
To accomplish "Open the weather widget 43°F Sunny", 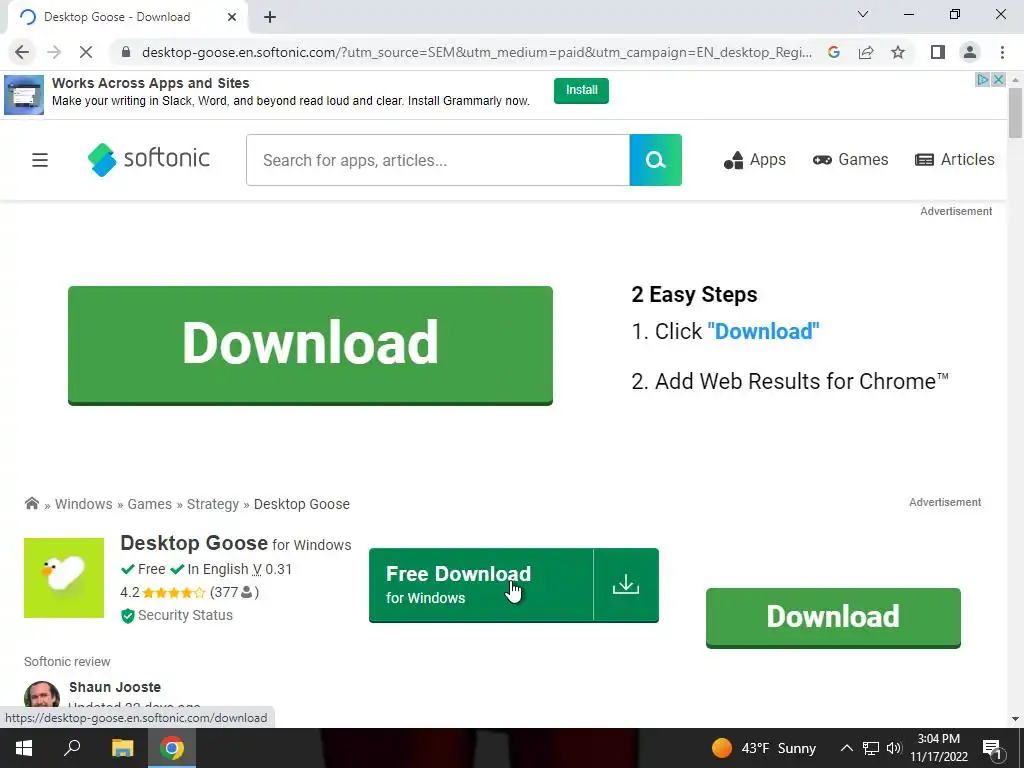I will tap(764, 748).
